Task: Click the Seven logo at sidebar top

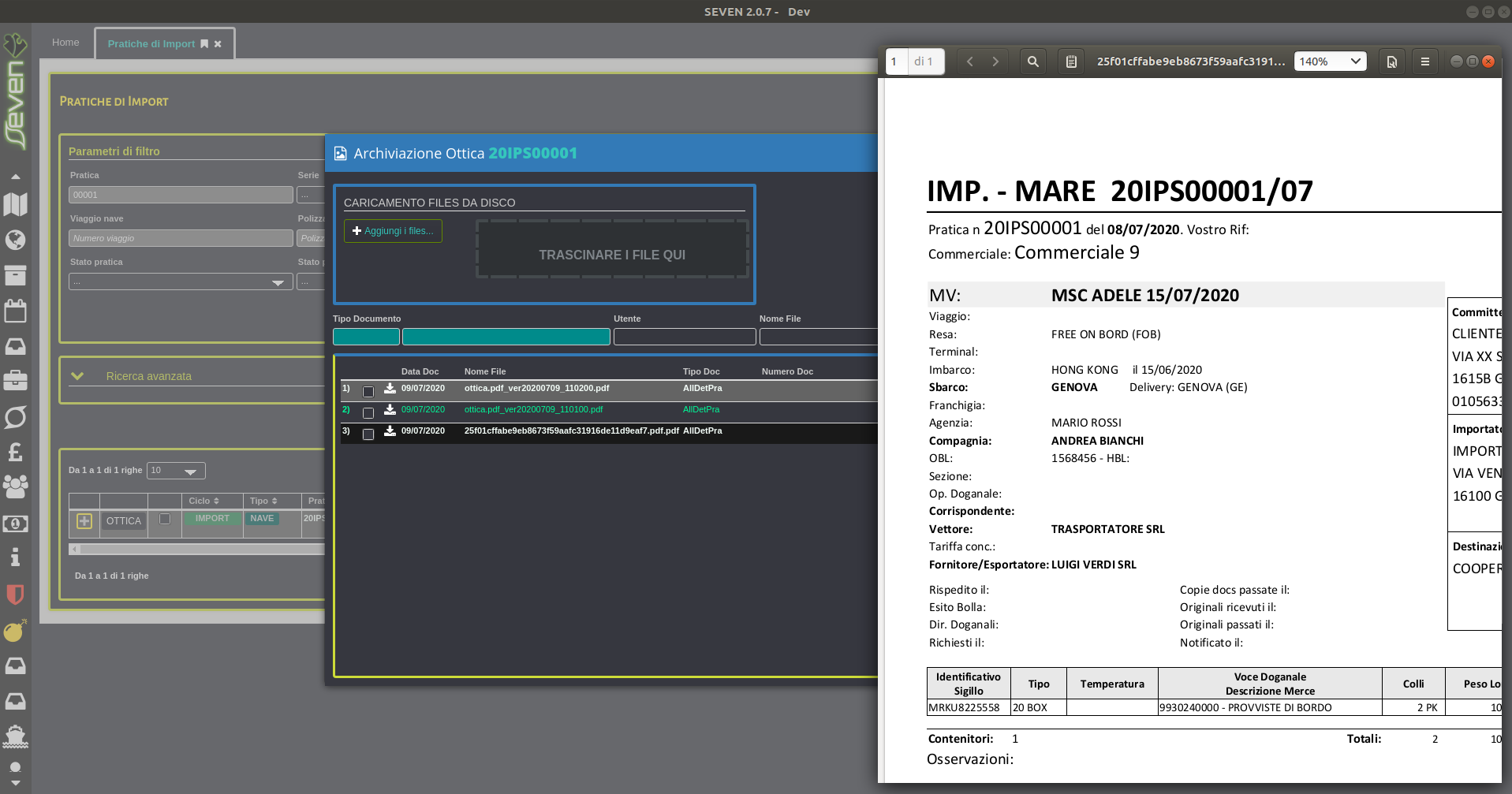Action: point(15,91)
